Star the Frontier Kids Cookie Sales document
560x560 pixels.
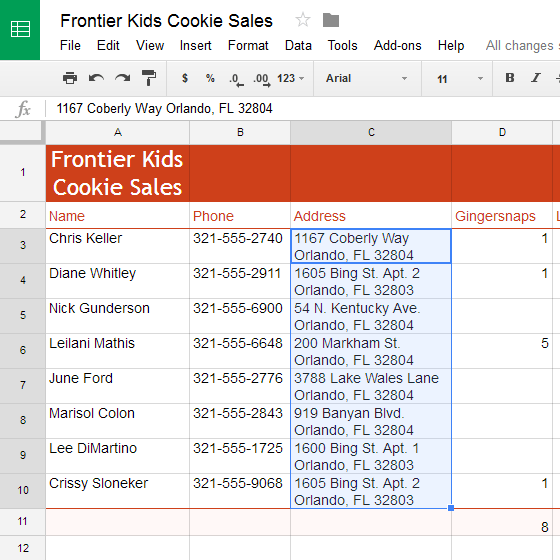[x=303, y=20]
